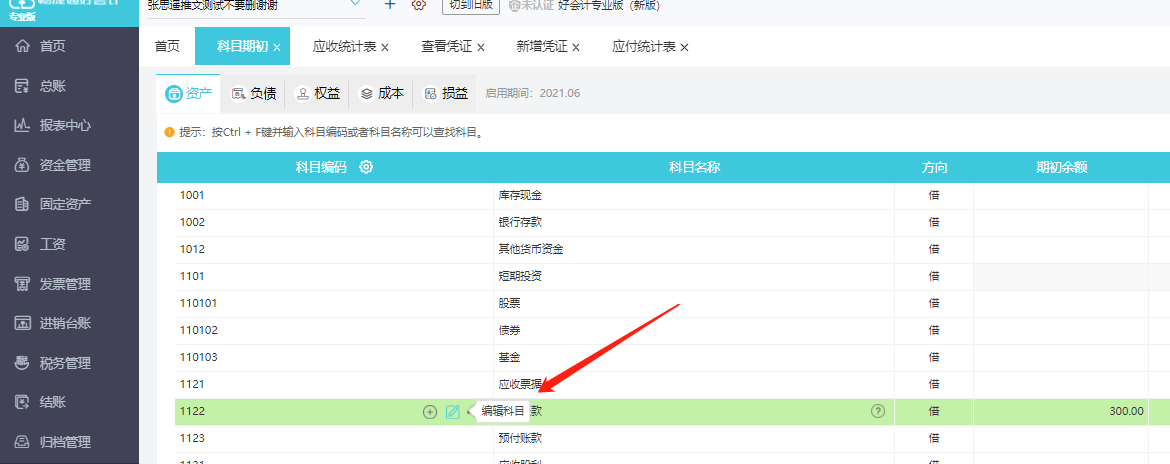Switch to the 应付统计表 tab

point(644,47)
